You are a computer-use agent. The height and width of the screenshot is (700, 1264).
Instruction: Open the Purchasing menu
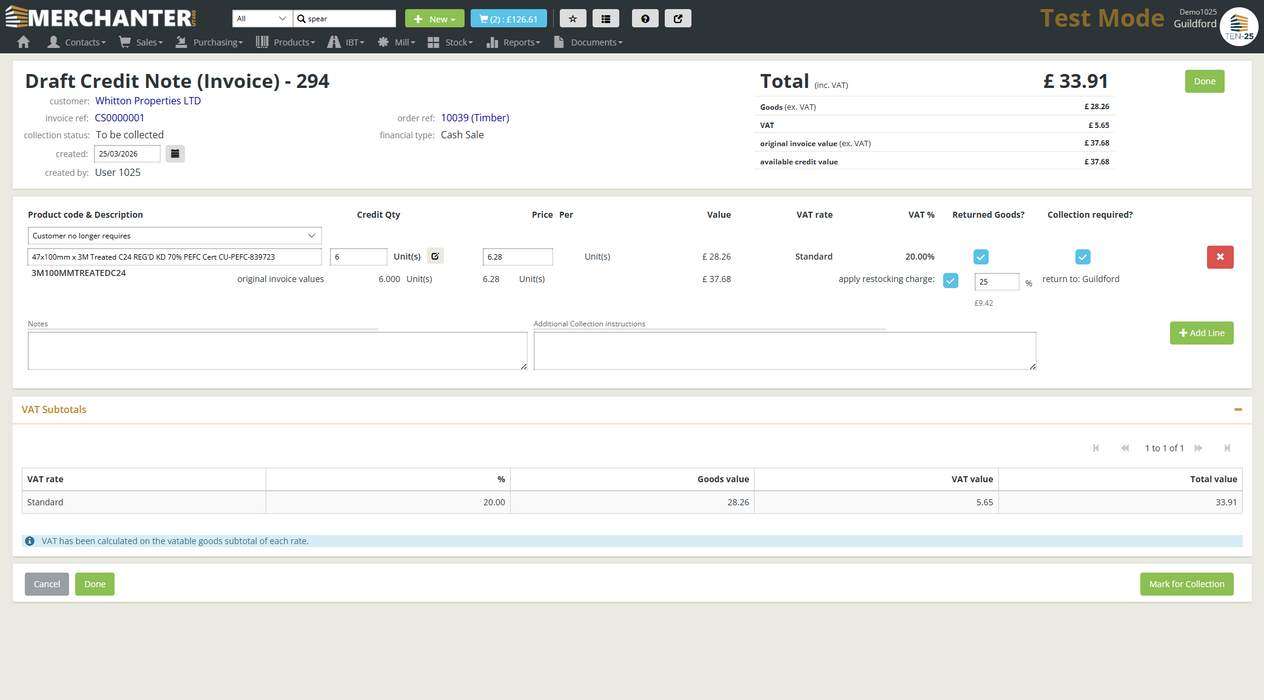[209, 42]
